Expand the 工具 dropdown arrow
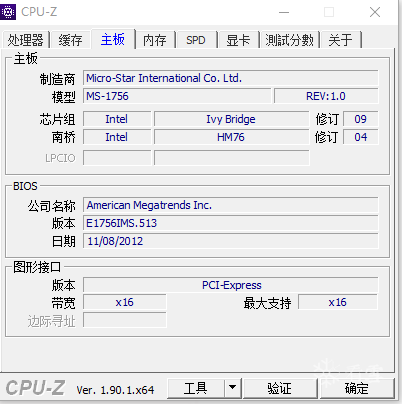This screenshot has width=402, height=404. pos(233,388)
